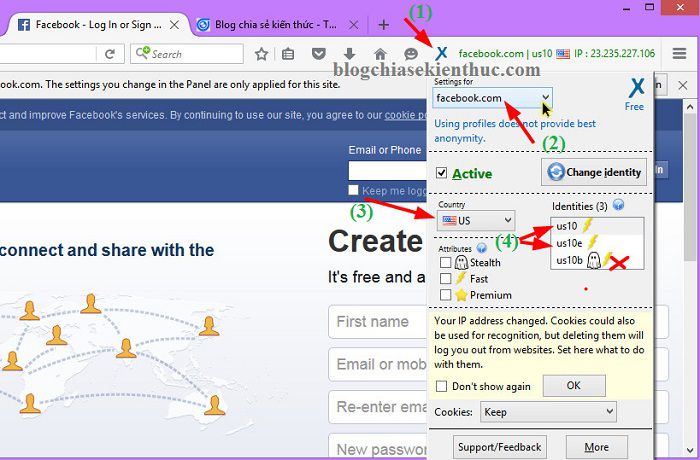Open the downloads arrow icon

coord(349,54)
